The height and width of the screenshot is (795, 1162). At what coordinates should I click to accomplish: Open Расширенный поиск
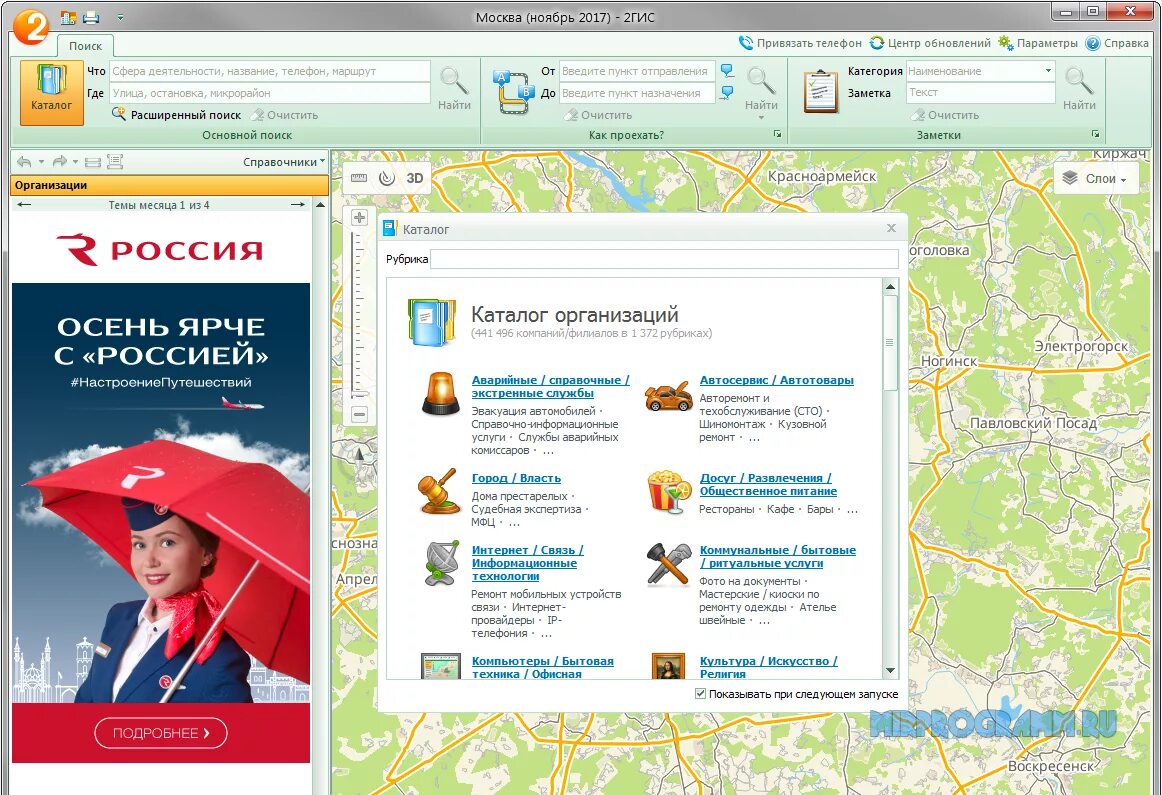177,115
